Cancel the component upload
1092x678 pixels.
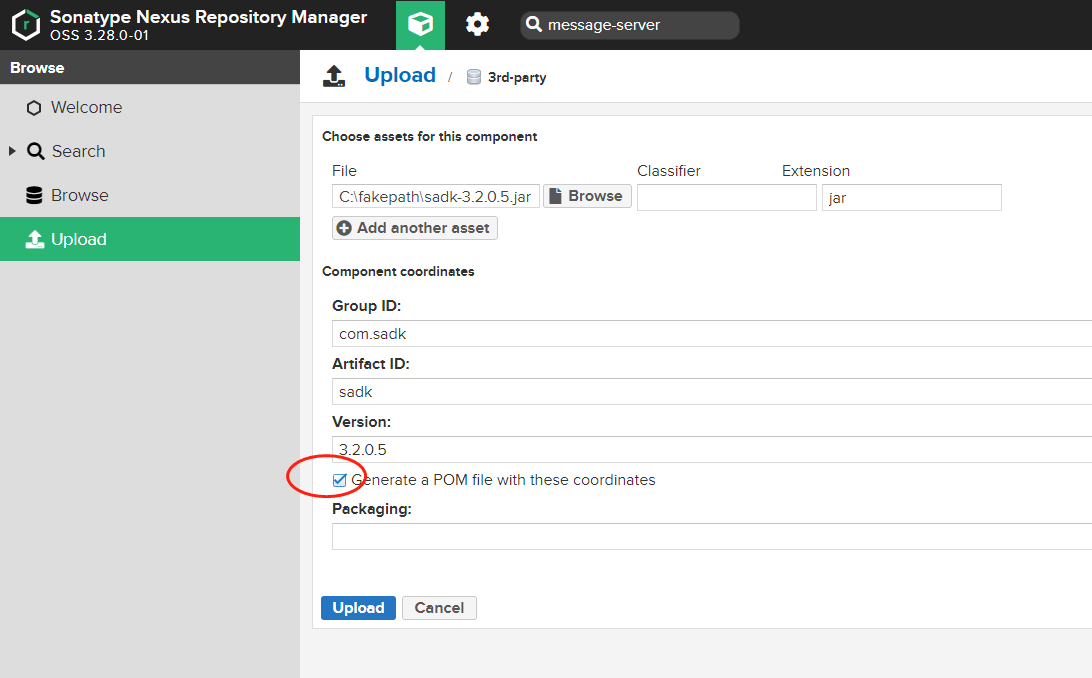(x=439, y=608)
